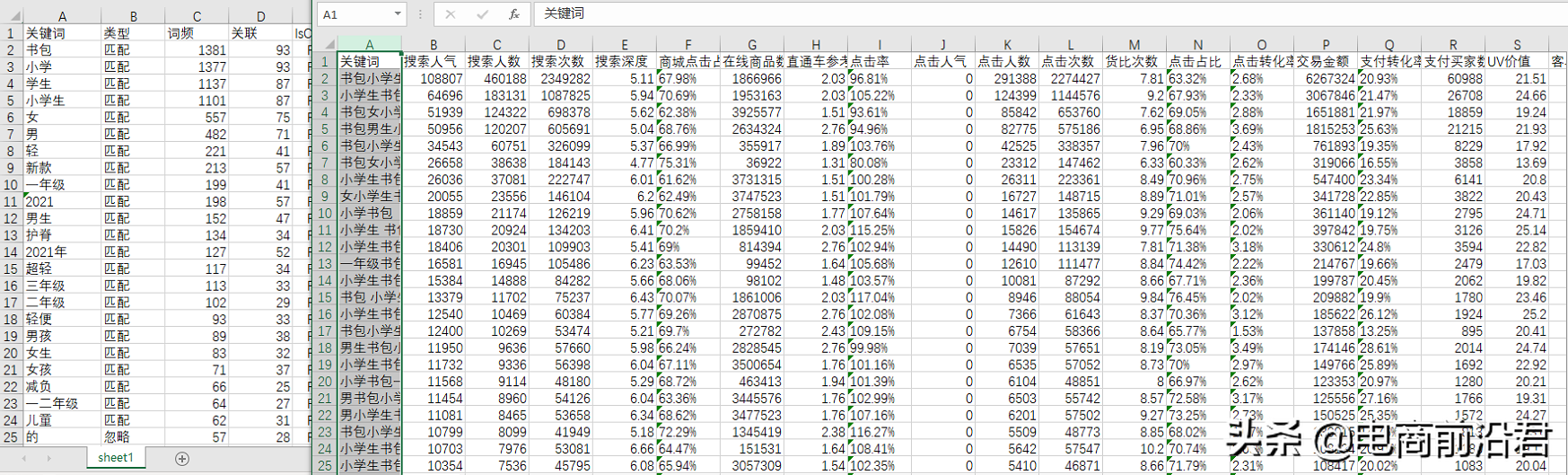Click the 忽略 type cell in left workbook
This screenshot has width=1568, height=475.
coord(133,437)
